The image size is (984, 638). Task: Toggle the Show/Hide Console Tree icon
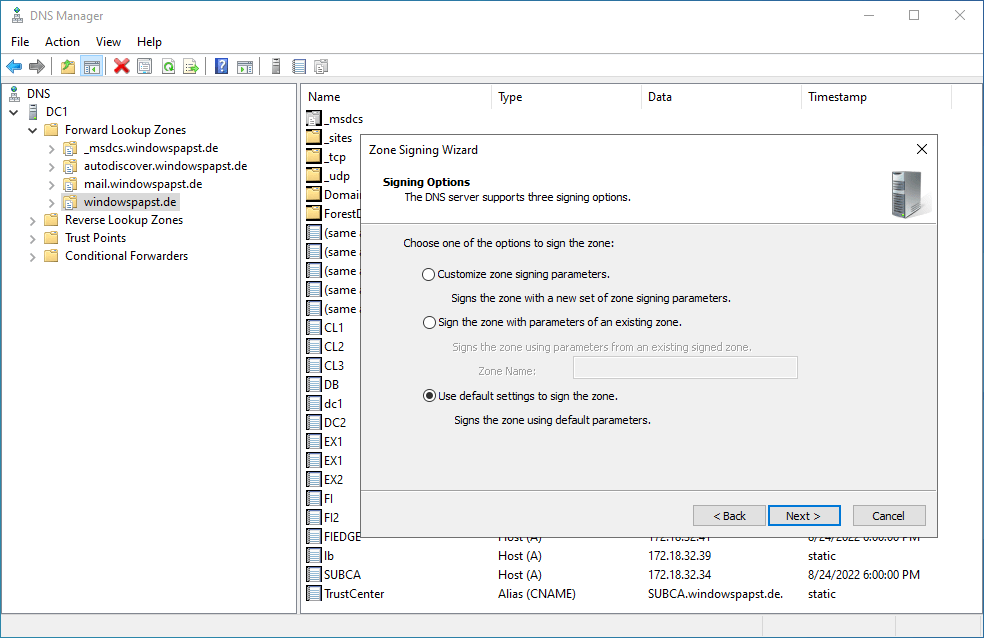click(91, 67)
